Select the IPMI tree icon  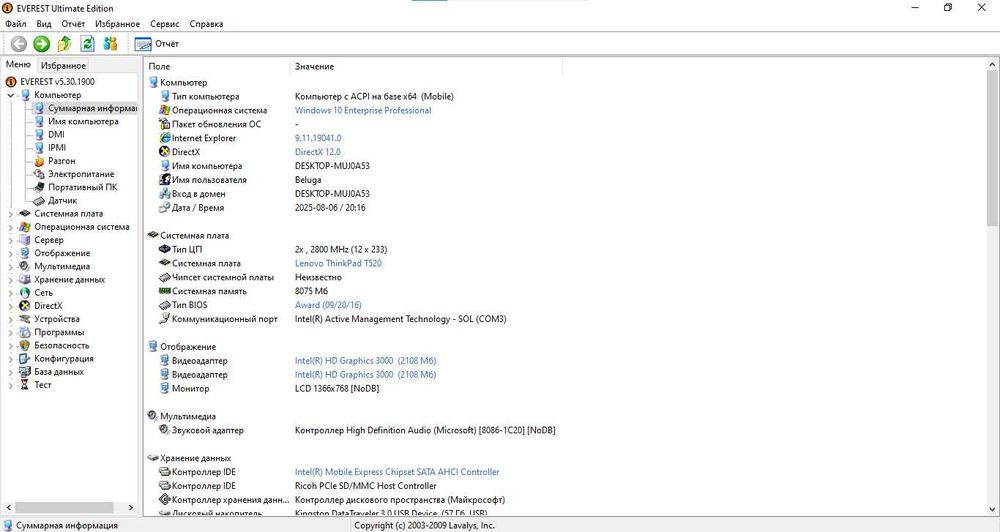click(x=39, y=147)
